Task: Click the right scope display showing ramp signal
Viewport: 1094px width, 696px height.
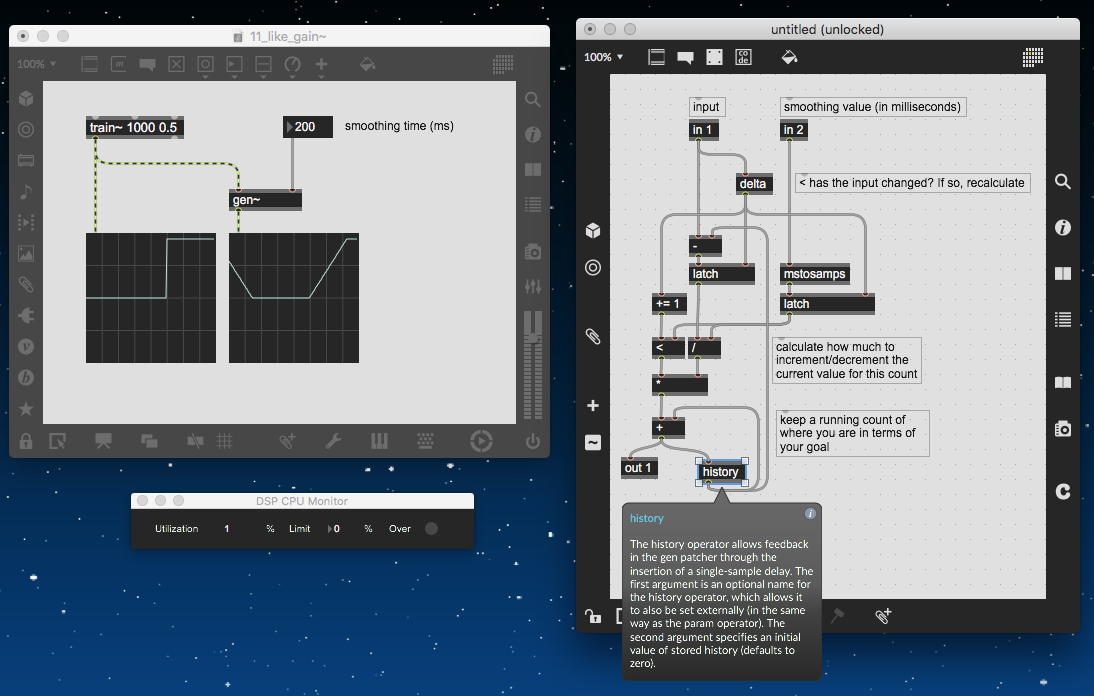Action: [294, 298]
